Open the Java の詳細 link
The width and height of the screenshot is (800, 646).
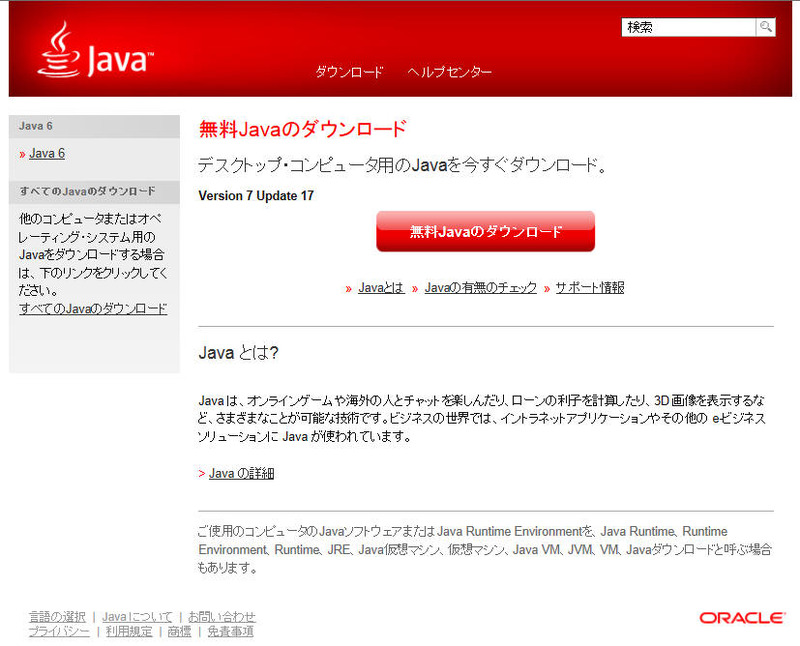coord(241,473)
